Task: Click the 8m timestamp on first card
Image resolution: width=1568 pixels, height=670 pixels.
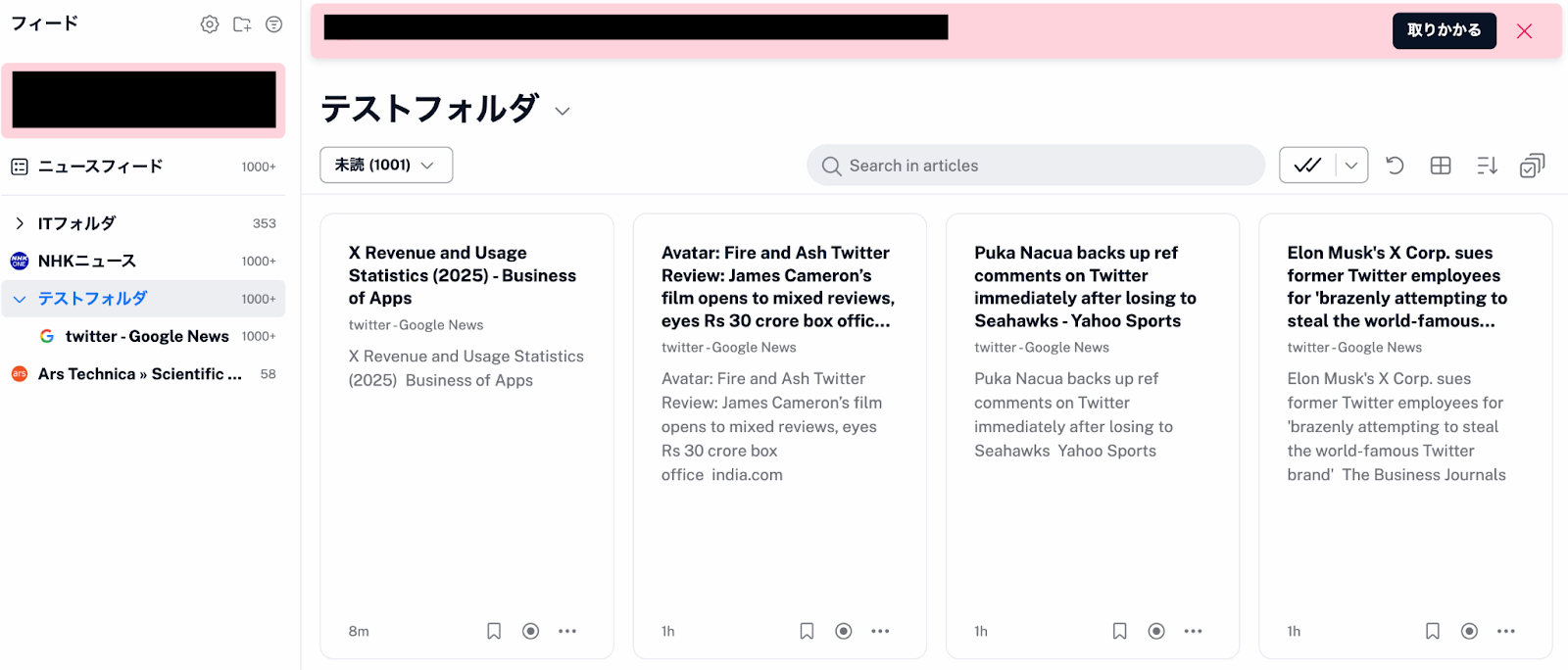Action: pyautogui.click(x=359, y=632)
